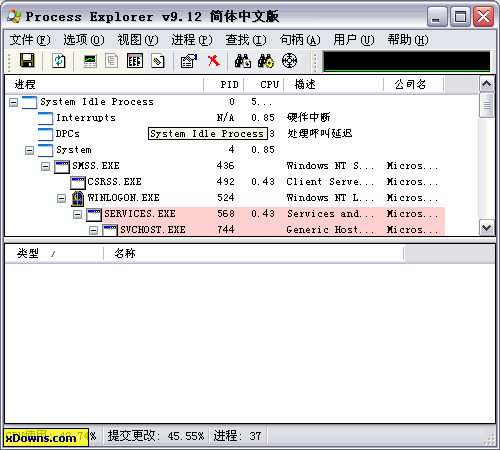Select the System Idle Process row
The image size is (500, 450).
[x=225, y=102]
